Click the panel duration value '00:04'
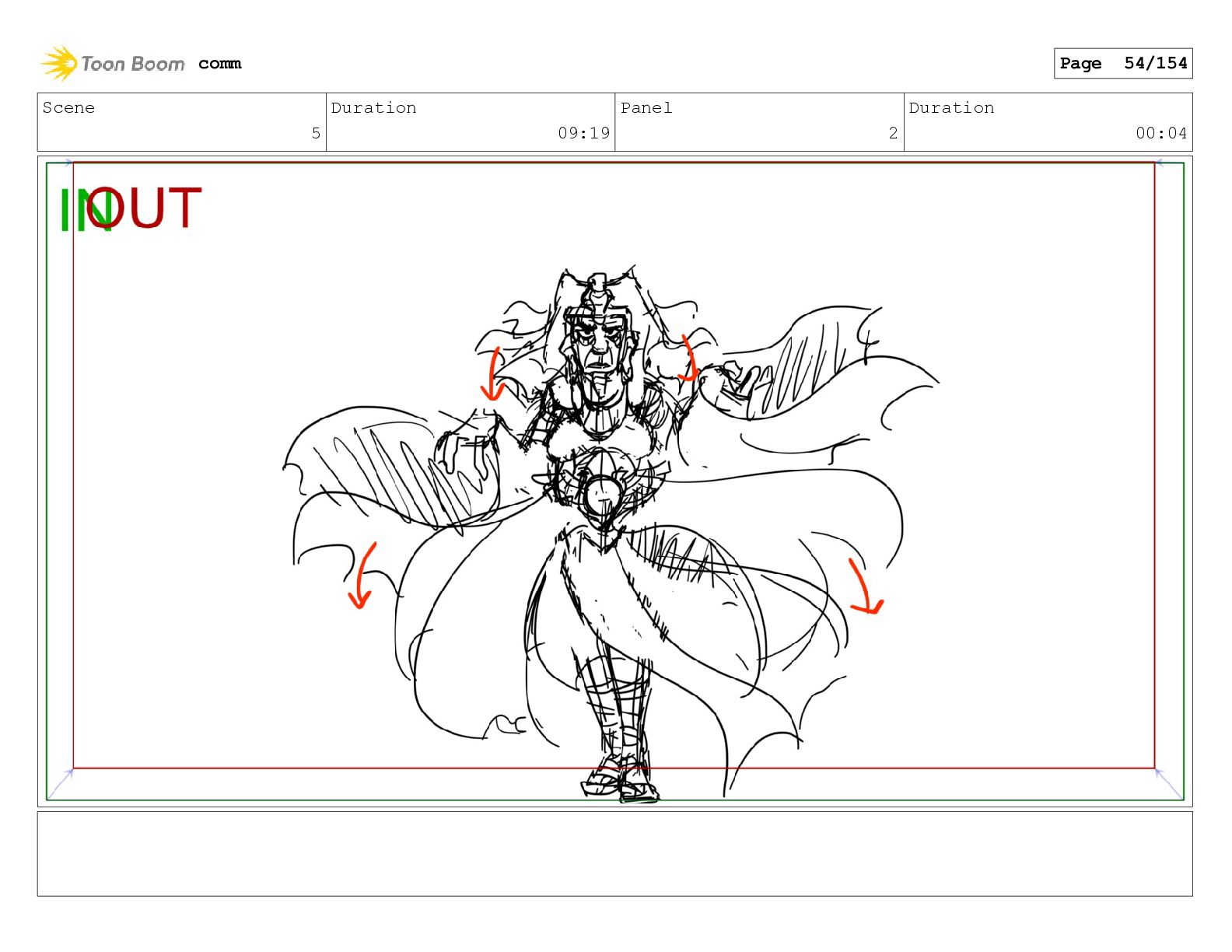The height and width of the screenshot is (952, 1232). tap(1161, 133)
